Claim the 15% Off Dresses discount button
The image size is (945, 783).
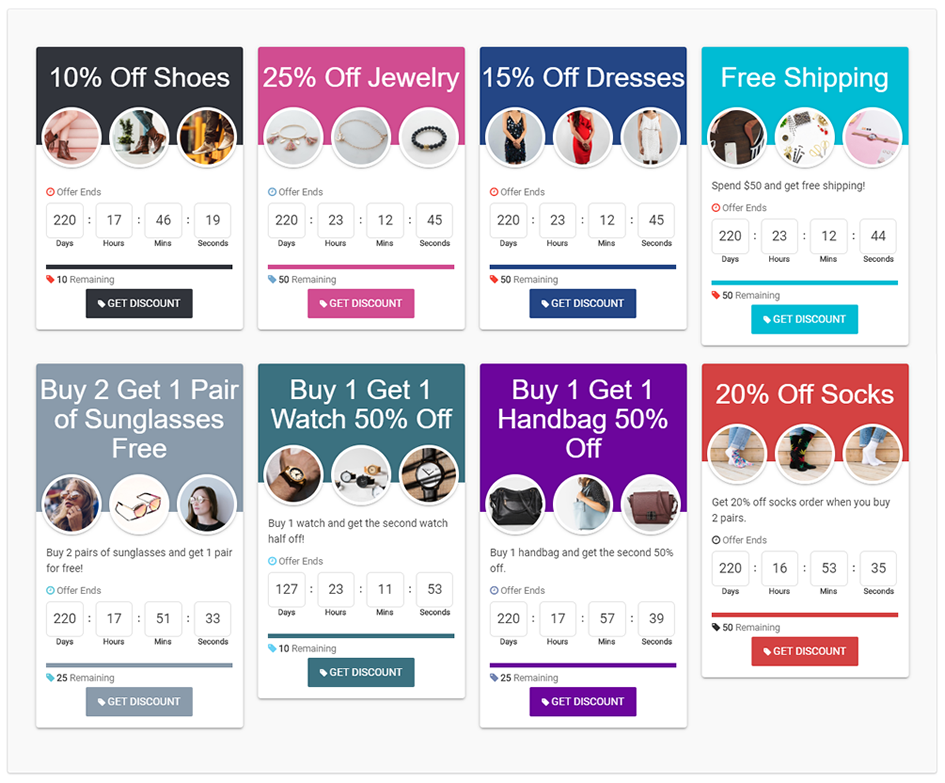[x=582, y=304]
